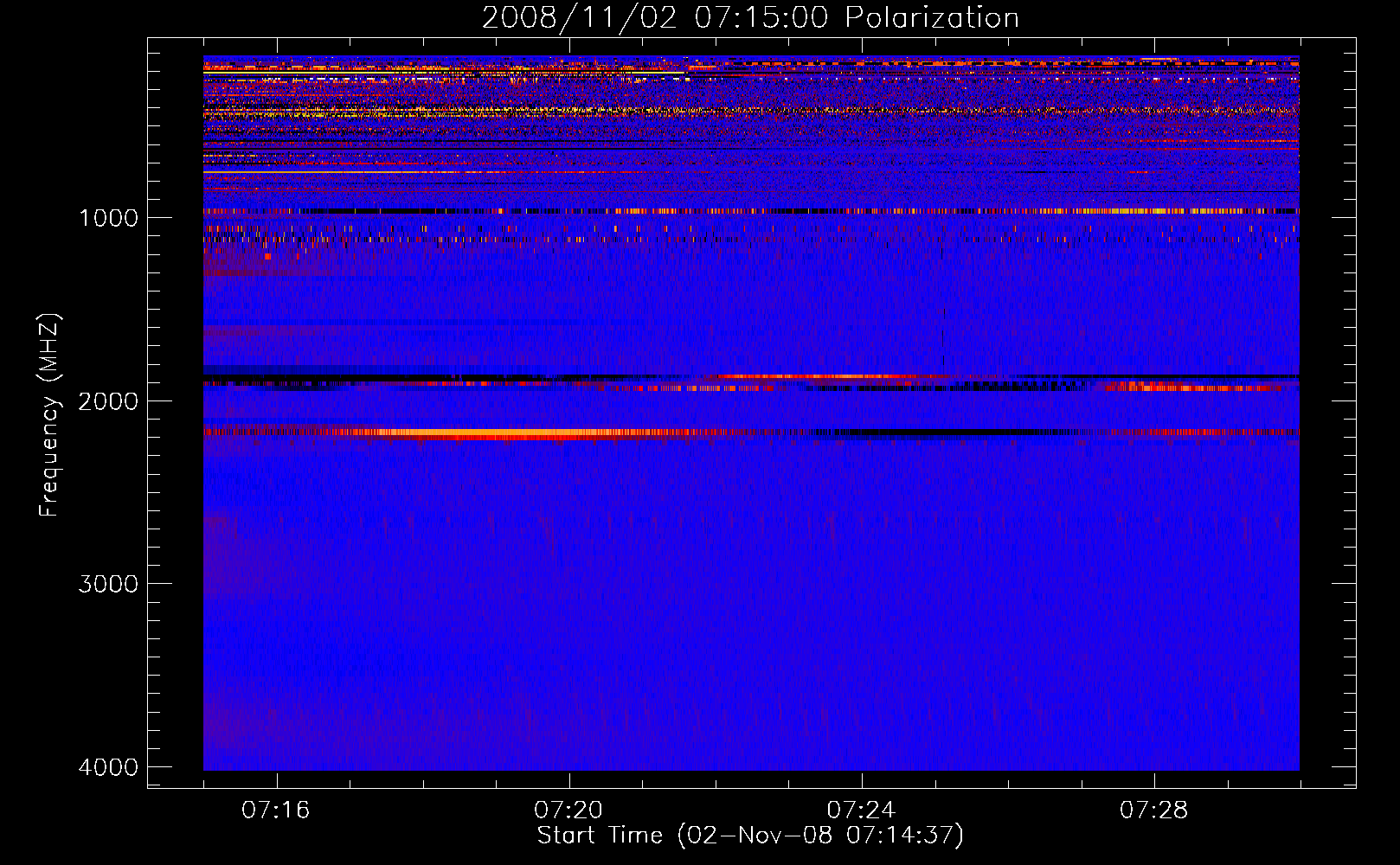
Task: Click the 07:16 time tick label
Action: 276,811
